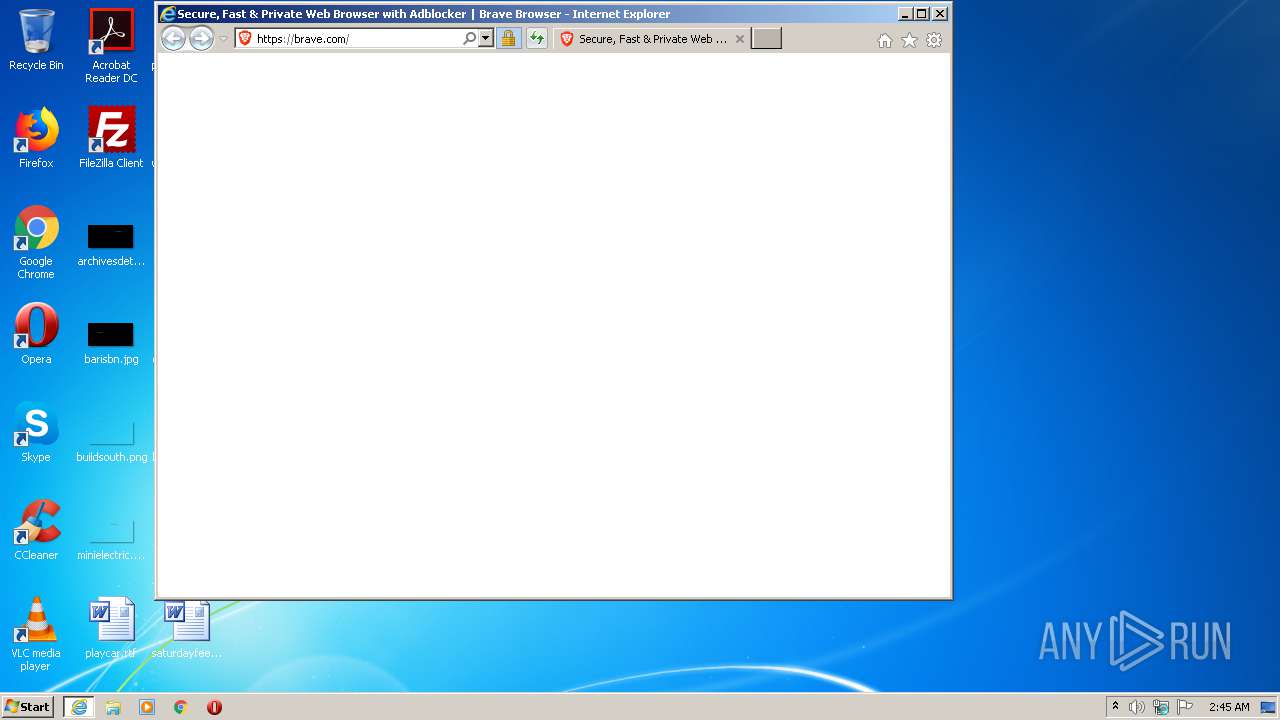The height and width of the screenshot is (720, 1280).
Task: Launch Opera desktop shortcut
Action: click(36, 334)
